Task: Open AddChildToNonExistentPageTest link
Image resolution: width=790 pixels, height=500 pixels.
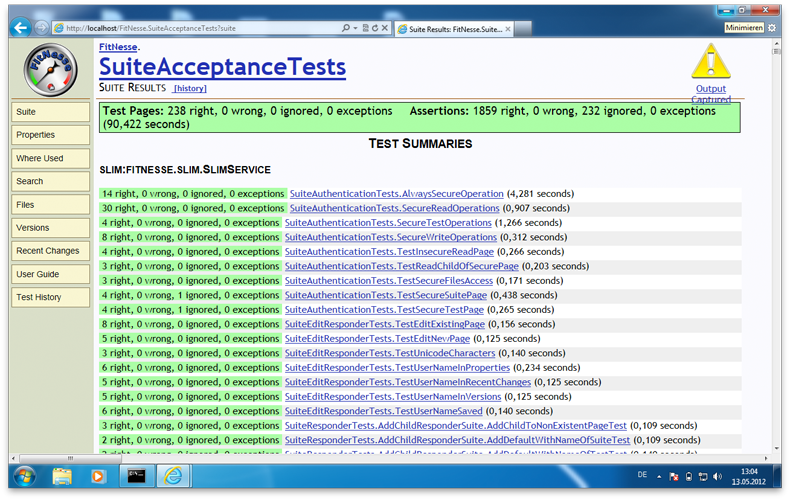Action: (x=455, y=426)
